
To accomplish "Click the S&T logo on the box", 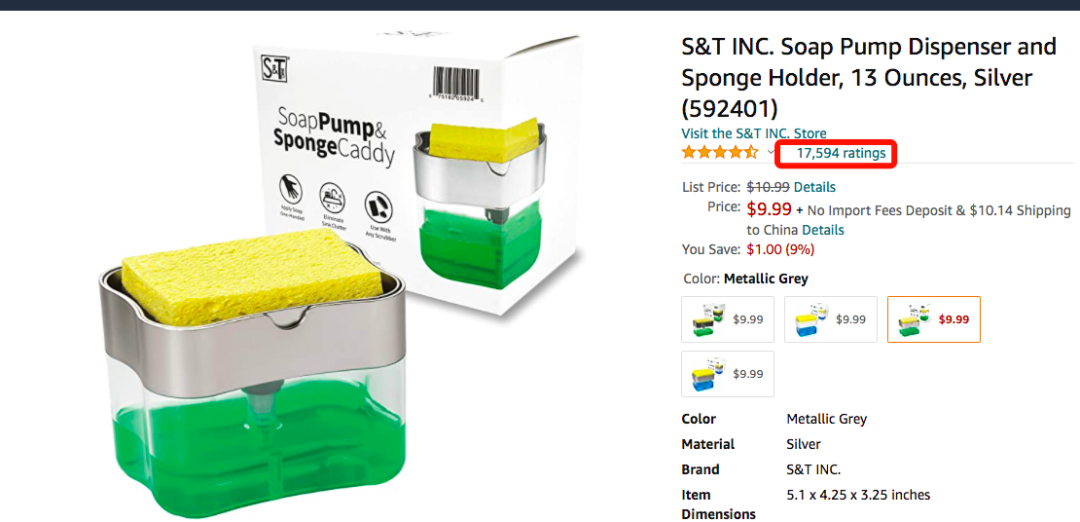I will tap(275, 67).
